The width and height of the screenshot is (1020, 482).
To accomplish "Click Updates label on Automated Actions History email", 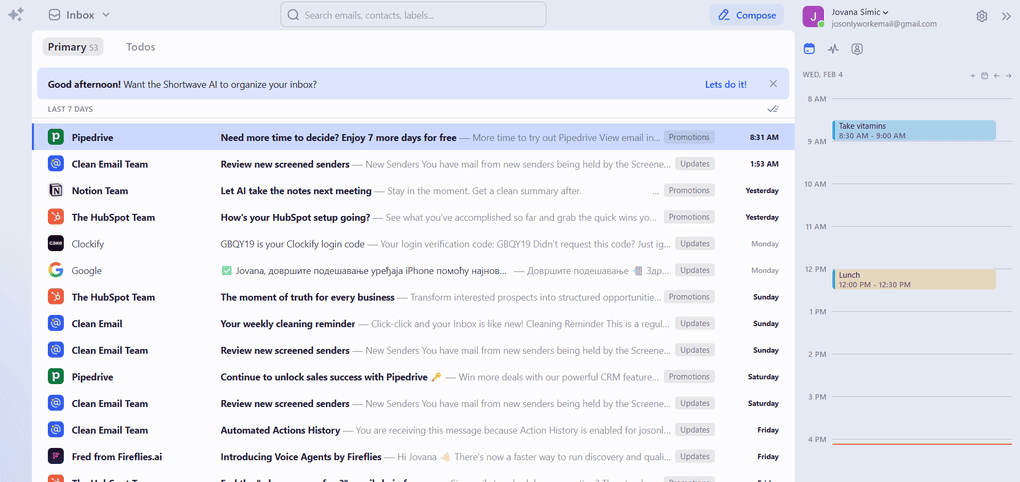I will 695,429.
